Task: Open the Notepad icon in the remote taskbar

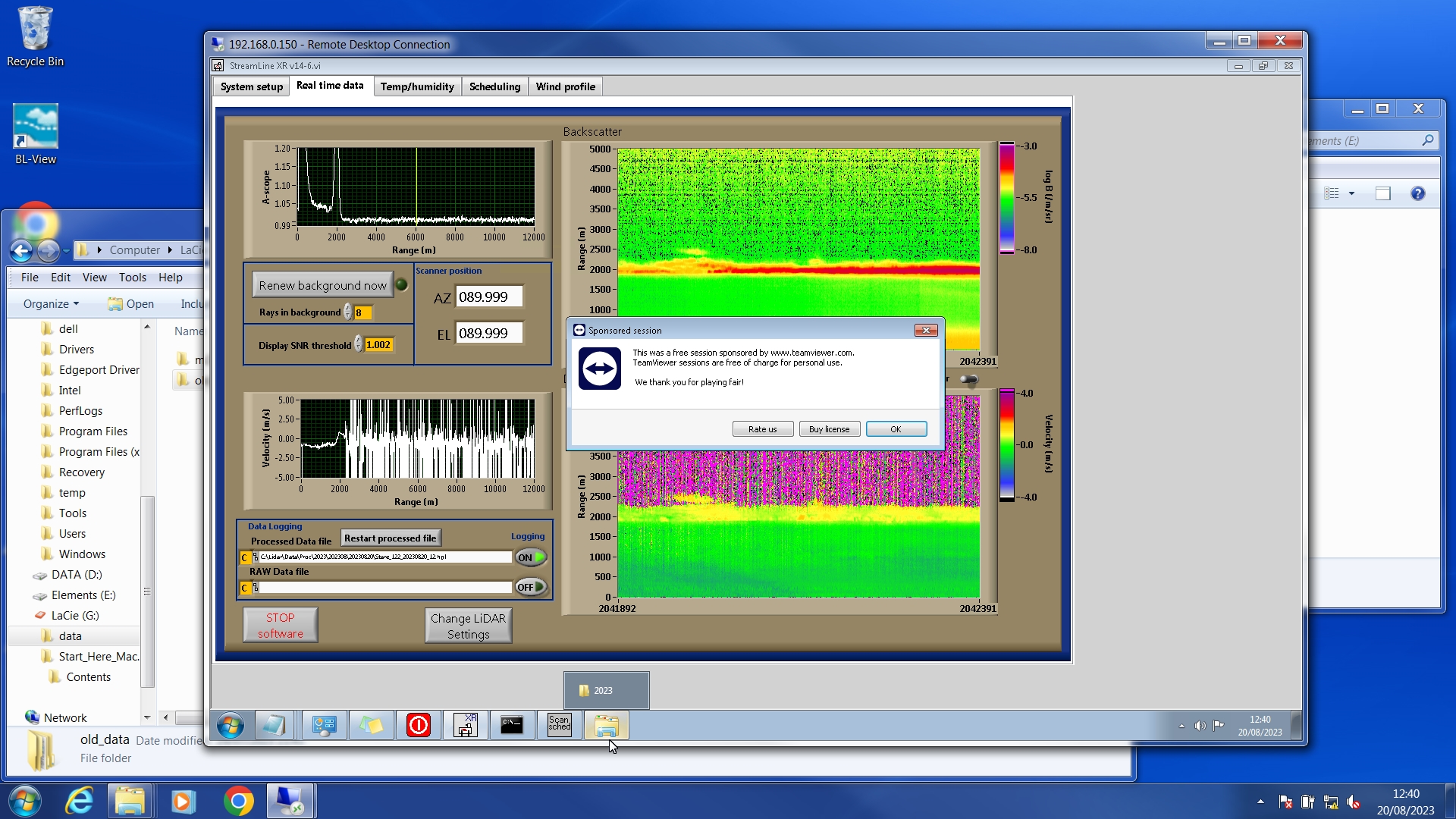Action: [274, 726]
